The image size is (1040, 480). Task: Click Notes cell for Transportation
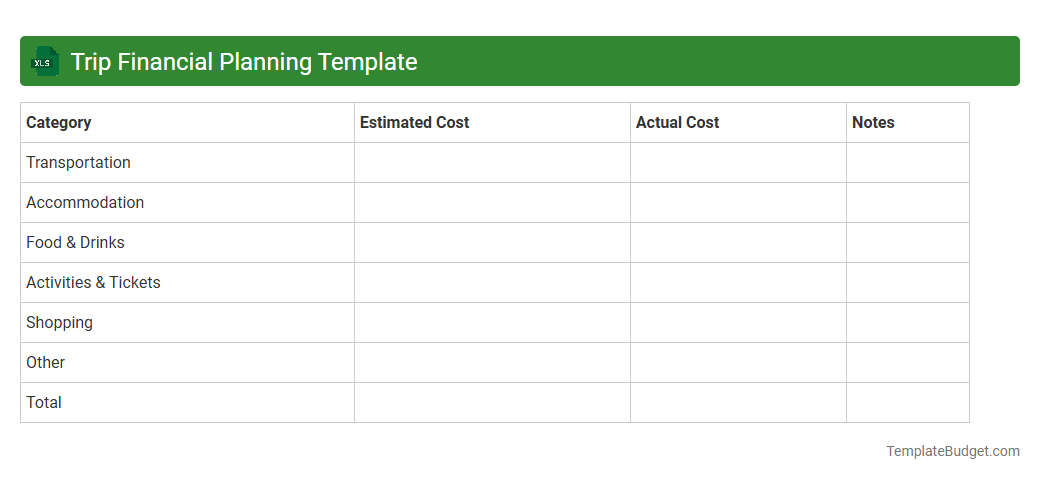pyautogui.click(x=908, y=162)
